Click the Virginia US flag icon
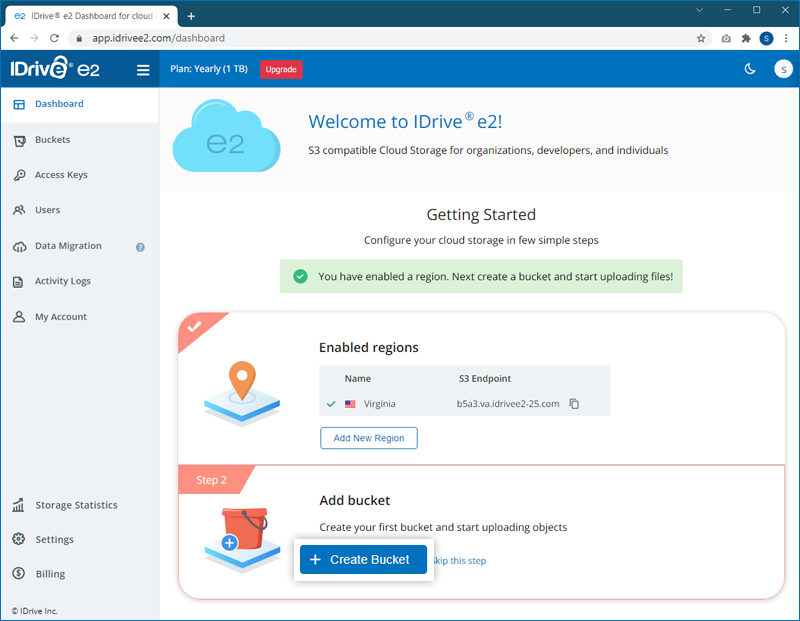 [350, 404]
